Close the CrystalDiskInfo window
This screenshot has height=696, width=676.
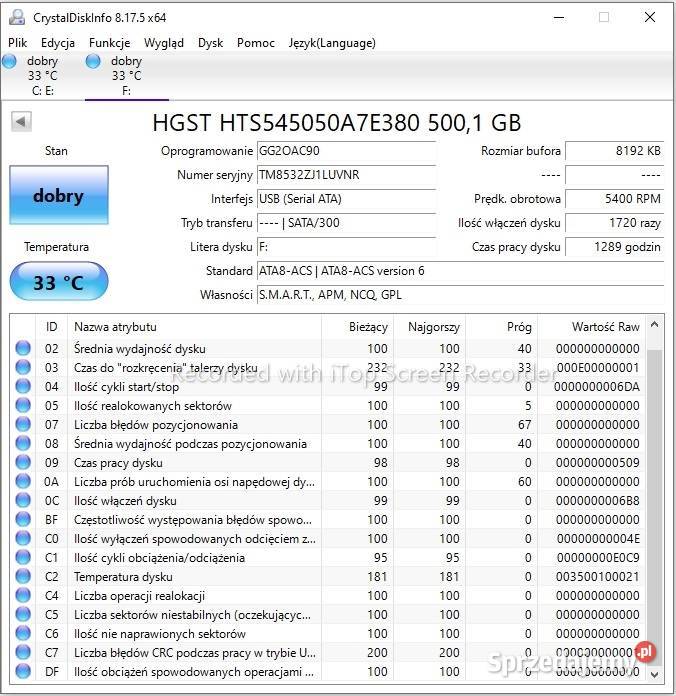pos(650,18)
